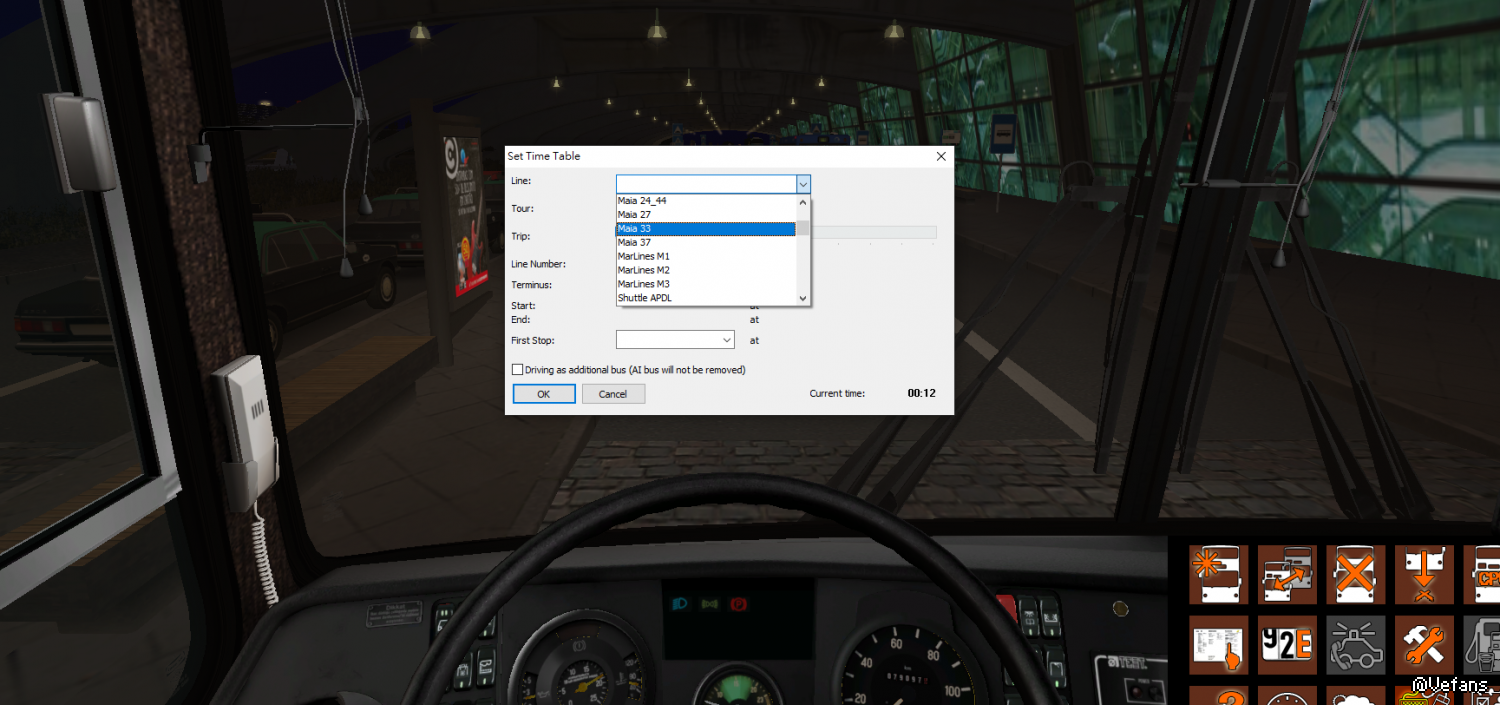Screen dimensions: 1500x705
Task: Click the Trip slider track
Action: point(873,232)
